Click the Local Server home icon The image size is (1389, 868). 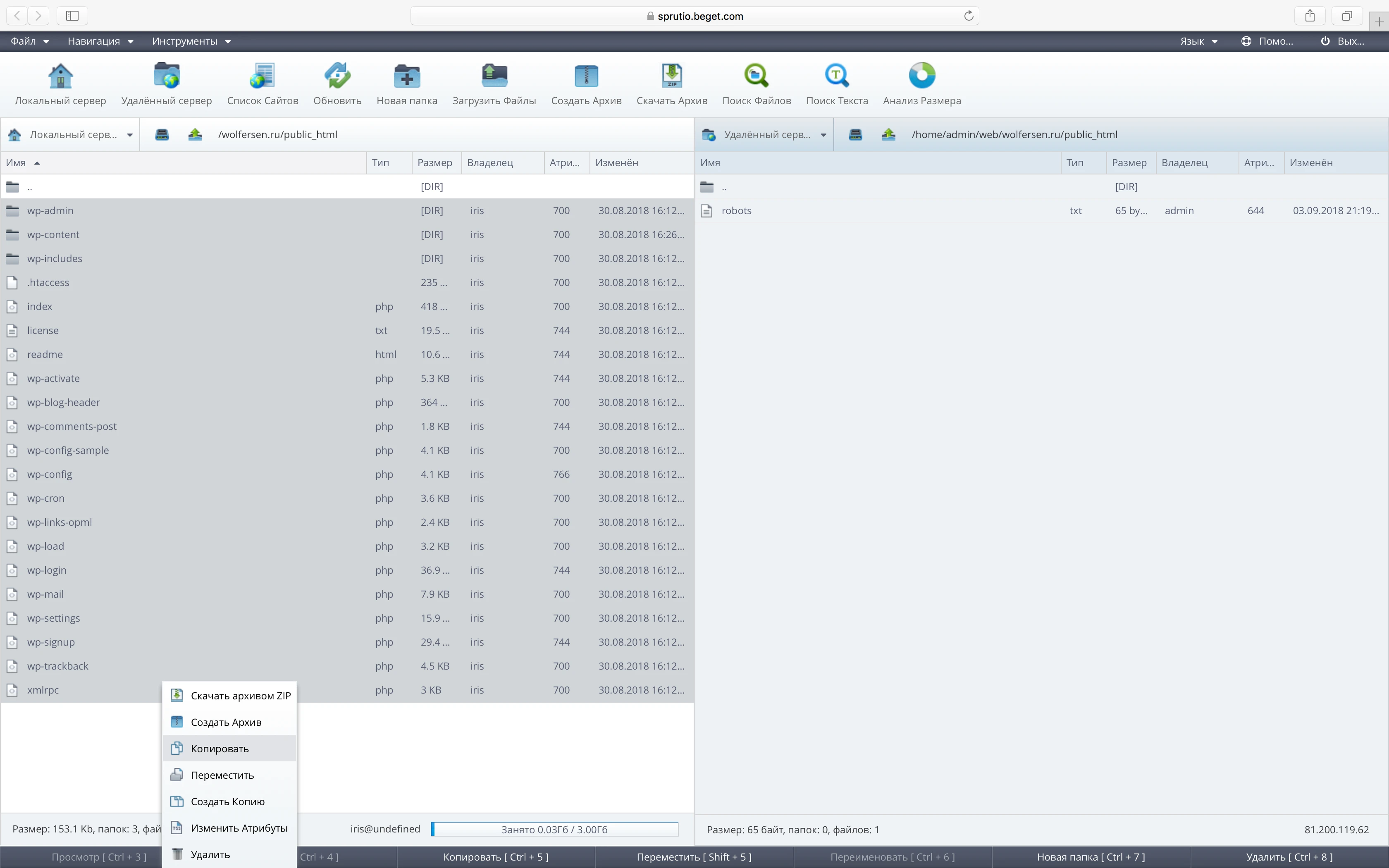tap(60, 76)
